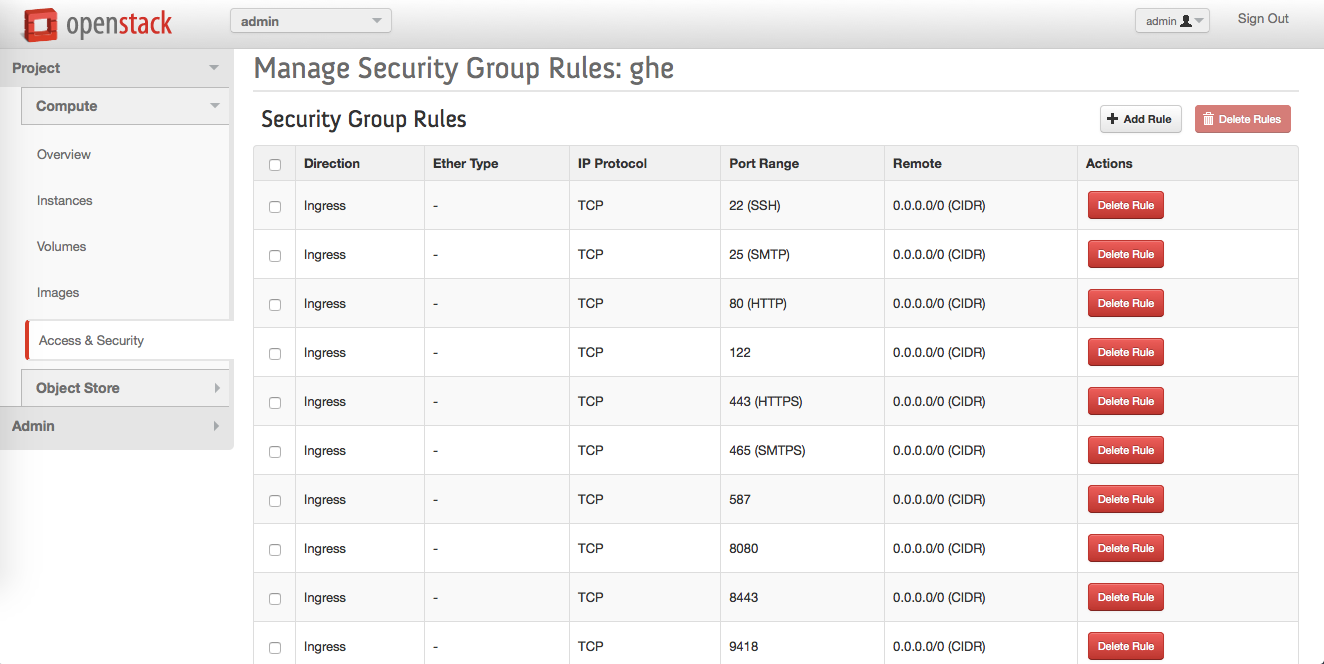
Task: Delete the 80 (HTTP) rule
Action: [1126, 303]
